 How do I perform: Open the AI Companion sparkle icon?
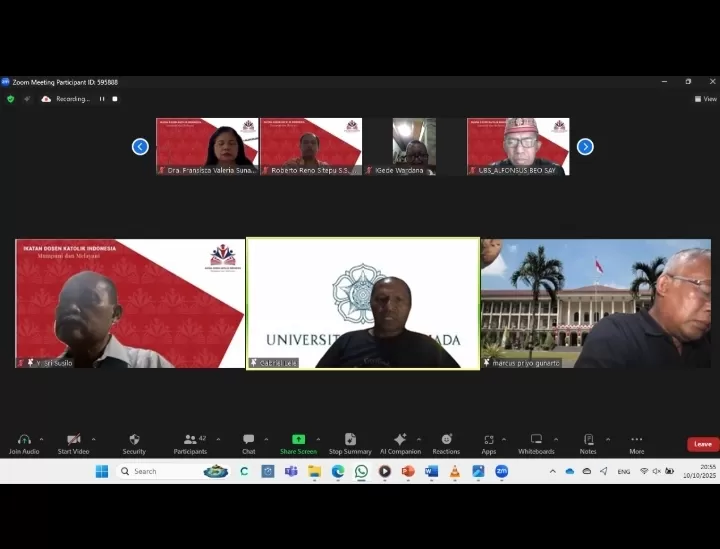pyautogui.click(x=400, y=440)
